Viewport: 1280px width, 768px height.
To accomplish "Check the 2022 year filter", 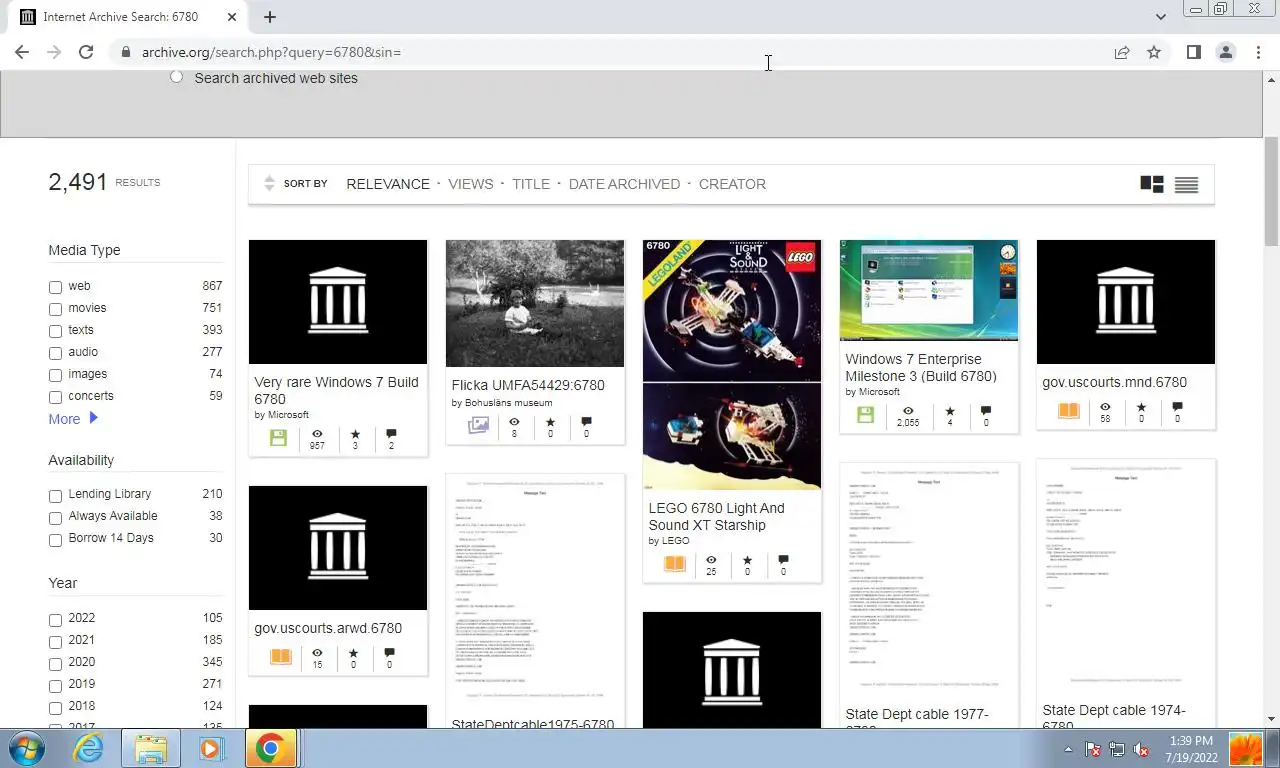I will coord(56,620).
